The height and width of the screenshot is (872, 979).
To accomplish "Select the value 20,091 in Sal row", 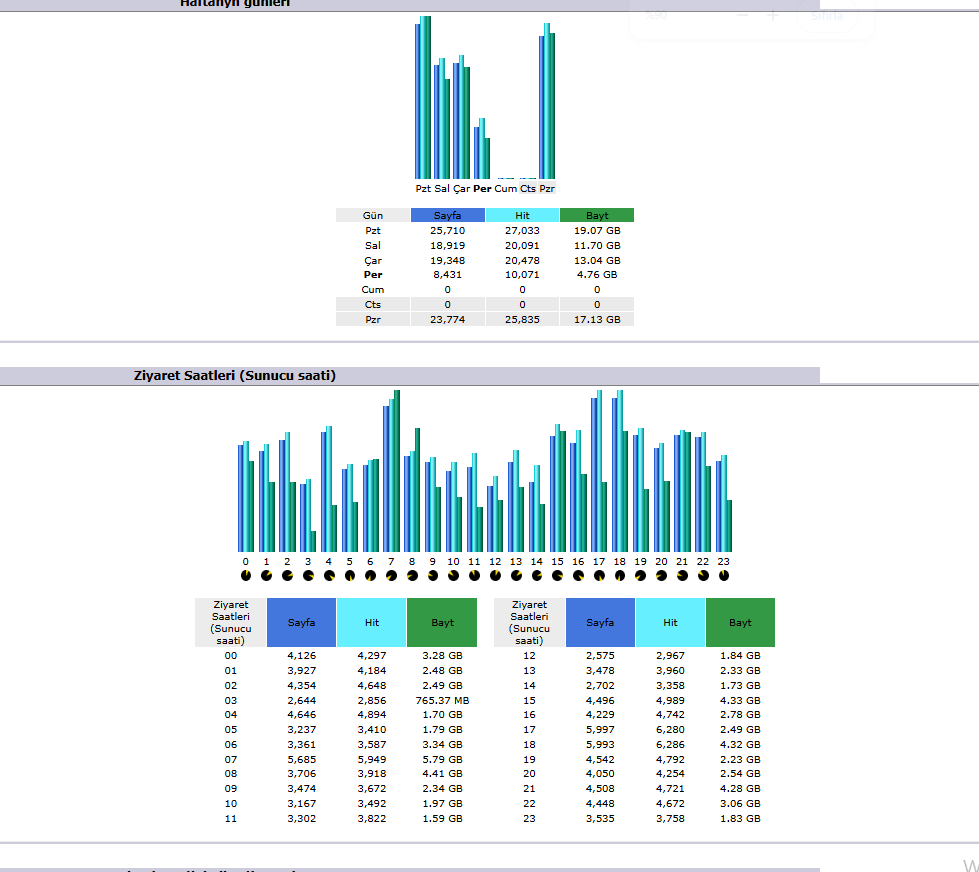I will click(x=523, y=245).
